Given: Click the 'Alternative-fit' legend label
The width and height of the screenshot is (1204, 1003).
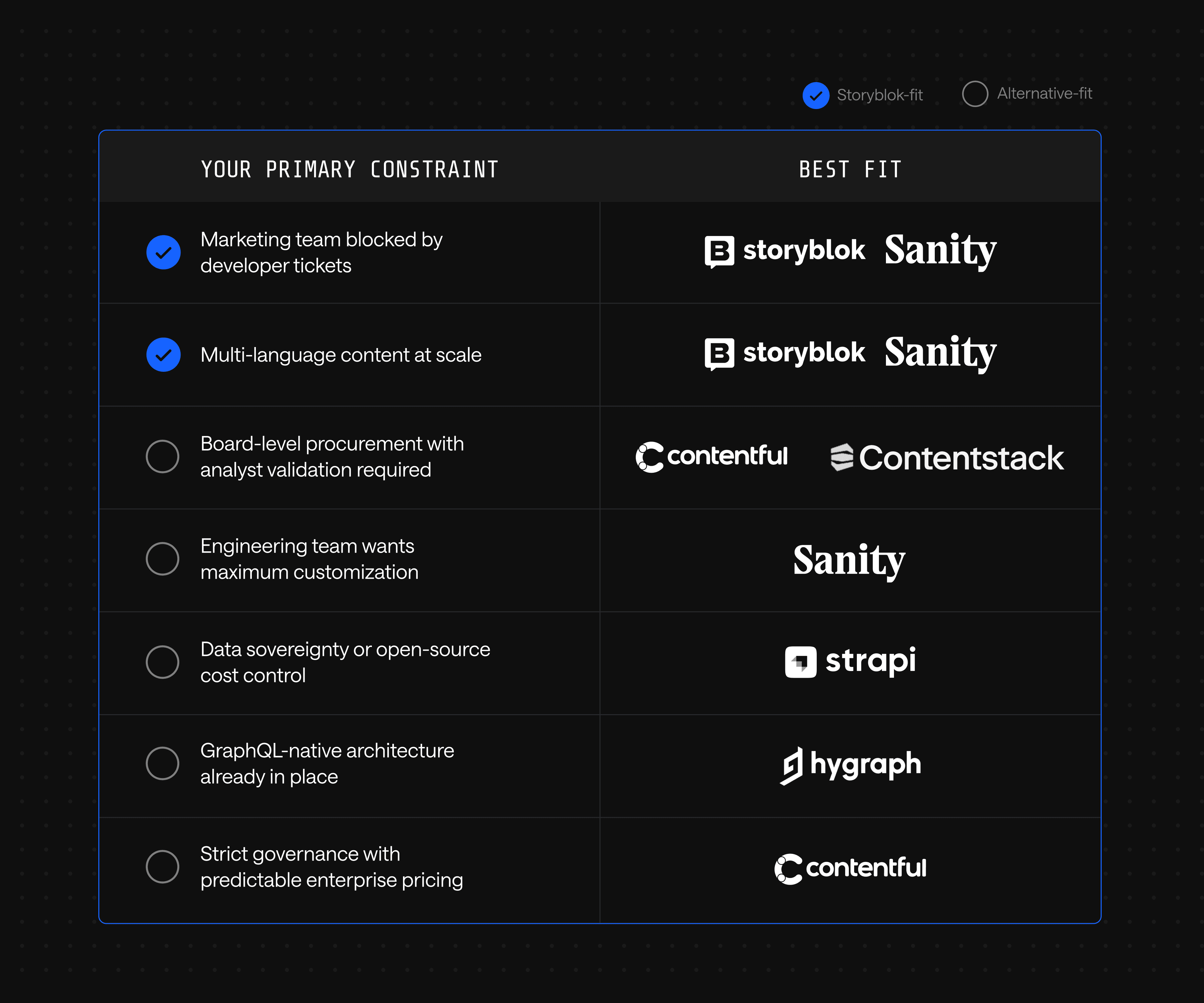Looking at the screenshot, I should click(x=1044, y=93).
